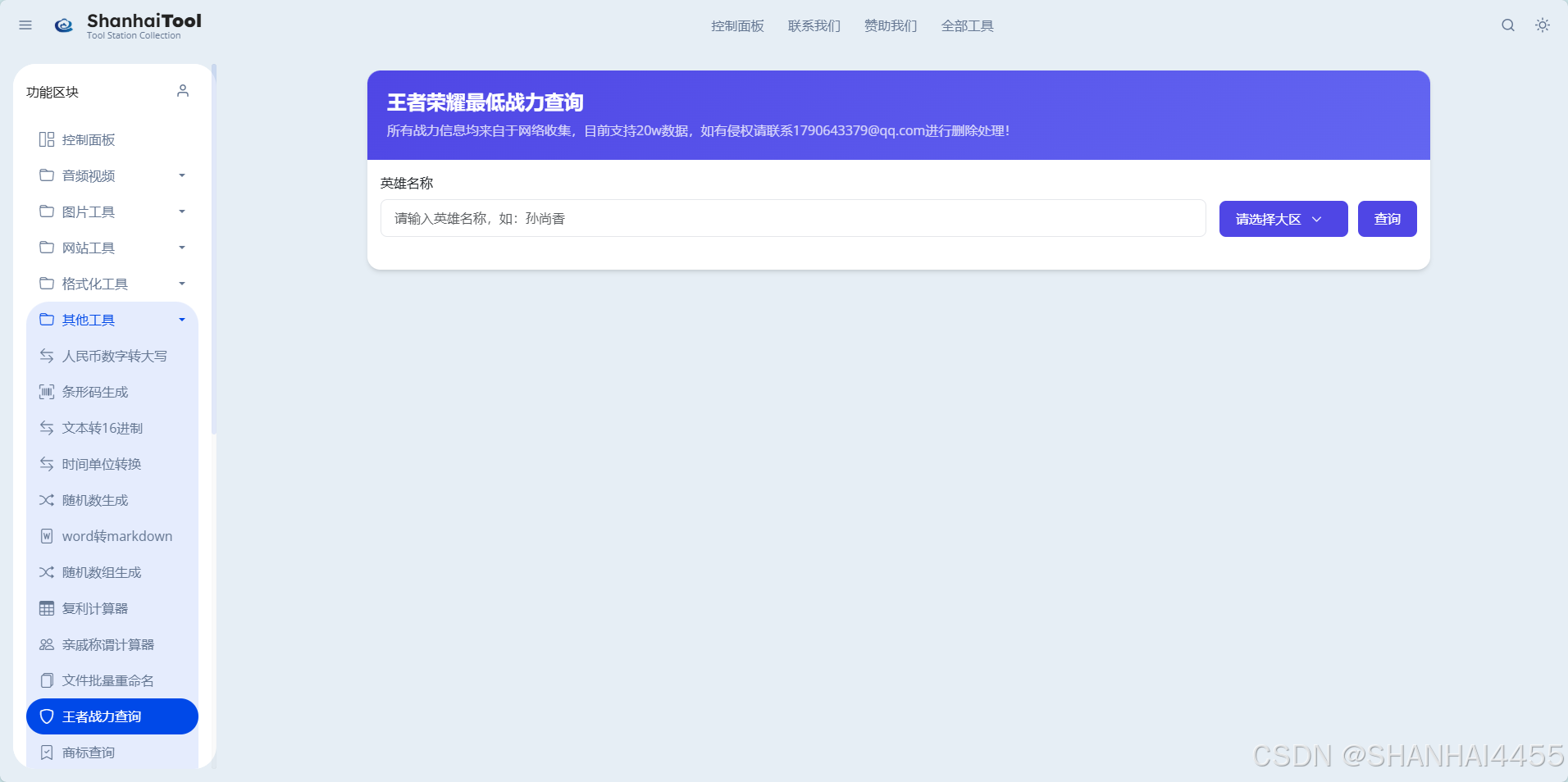Click the 功能区块 sidebar heading
The height and width of the screenshot is (782, 1568).
[x=52, y=92]
